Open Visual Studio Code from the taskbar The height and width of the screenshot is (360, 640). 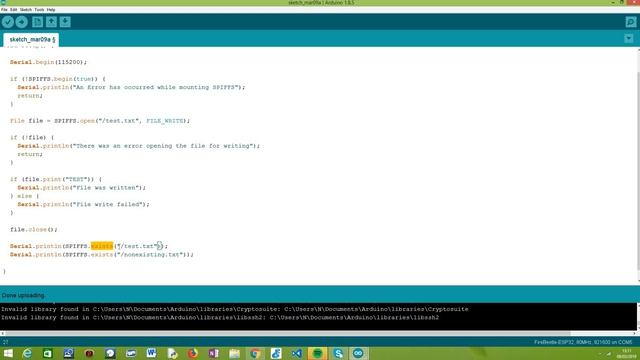pos(297,353)
